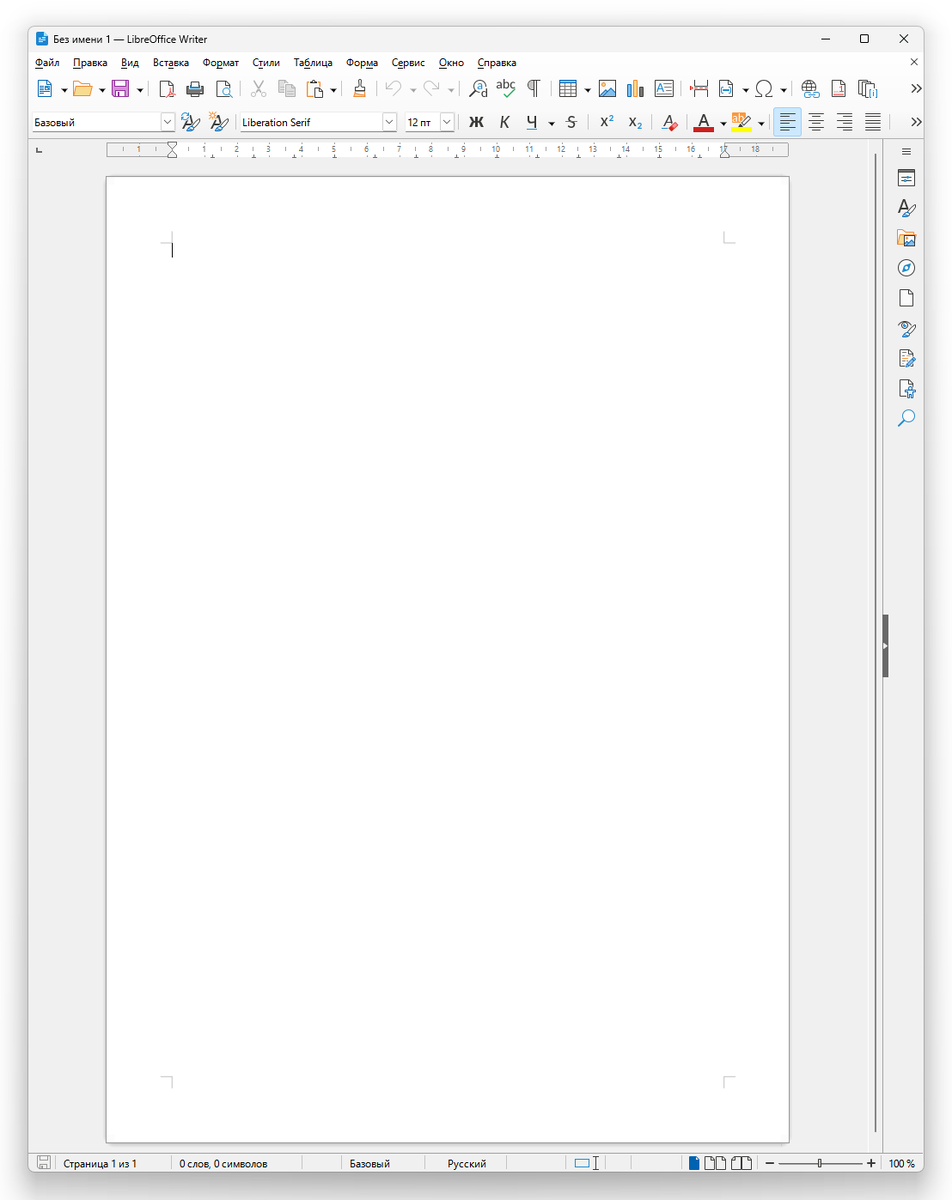Toggle formatting marks (pilcrow)
This screenshot has width=952, height=1200.
click(x=534, y=89)
